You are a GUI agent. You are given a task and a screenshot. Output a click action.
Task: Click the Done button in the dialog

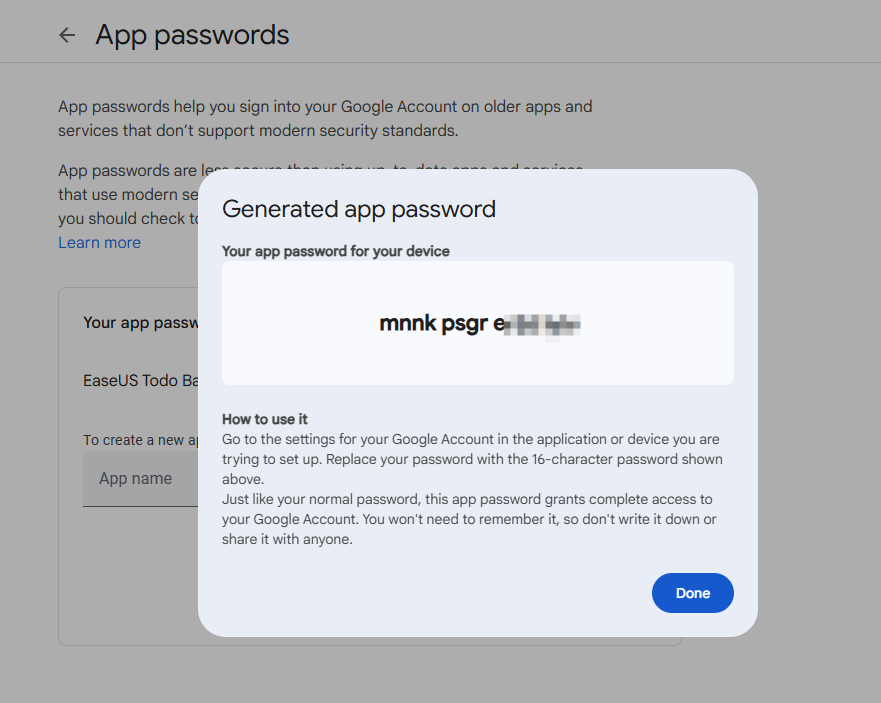tap(692, 593)
